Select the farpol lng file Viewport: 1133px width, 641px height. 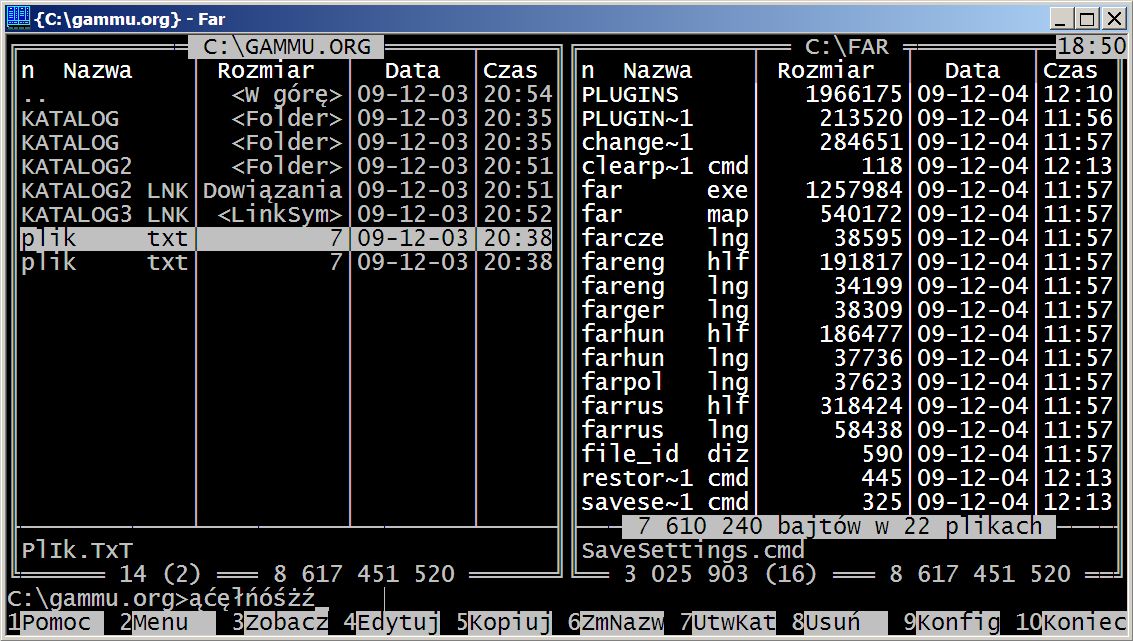point(847,382)
